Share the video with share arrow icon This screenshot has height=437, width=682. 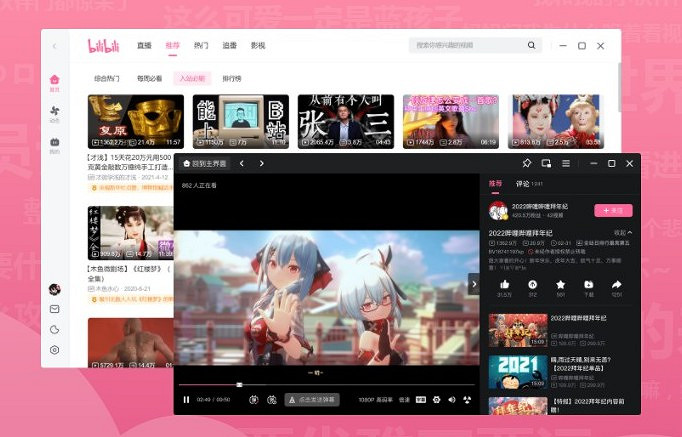pos(616,284)
